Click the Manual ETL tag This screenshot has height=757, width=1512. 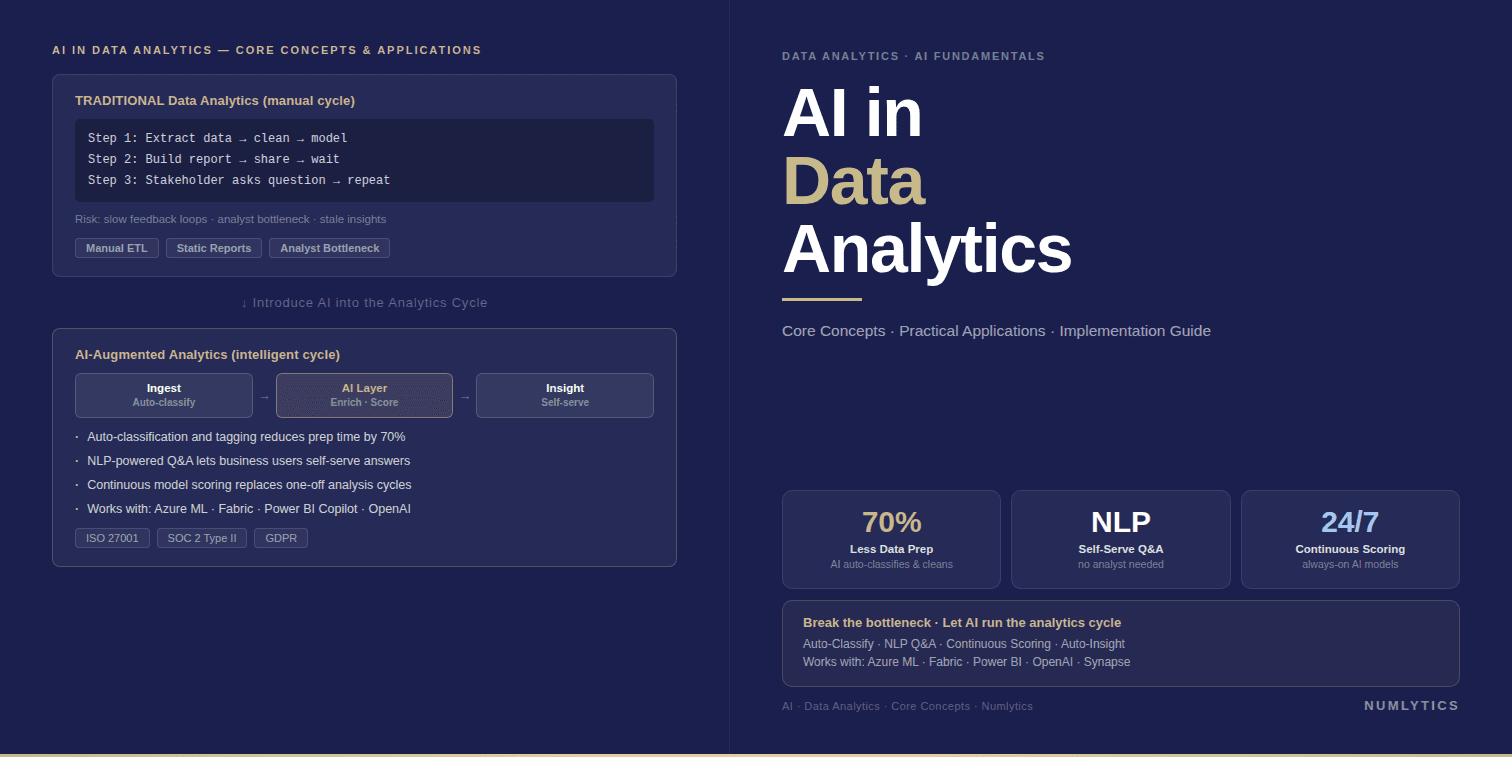click(x=117, y=248)
